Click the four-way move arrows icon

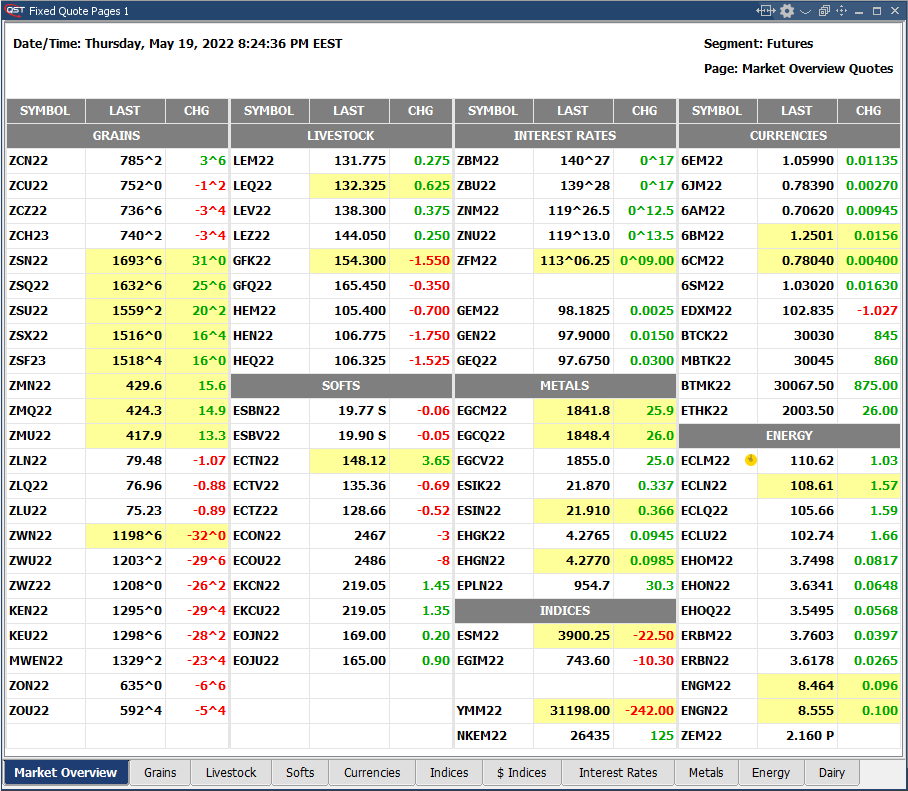[x=841, y=11]
